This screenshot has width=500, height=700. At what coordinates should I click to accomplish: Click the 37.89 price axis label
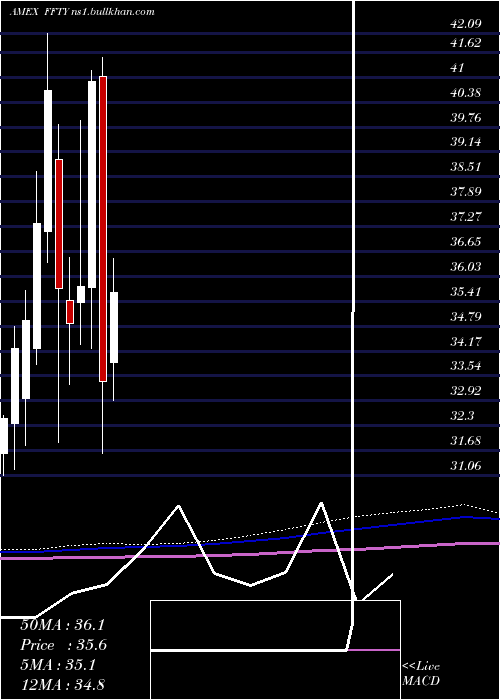point(466,192)
